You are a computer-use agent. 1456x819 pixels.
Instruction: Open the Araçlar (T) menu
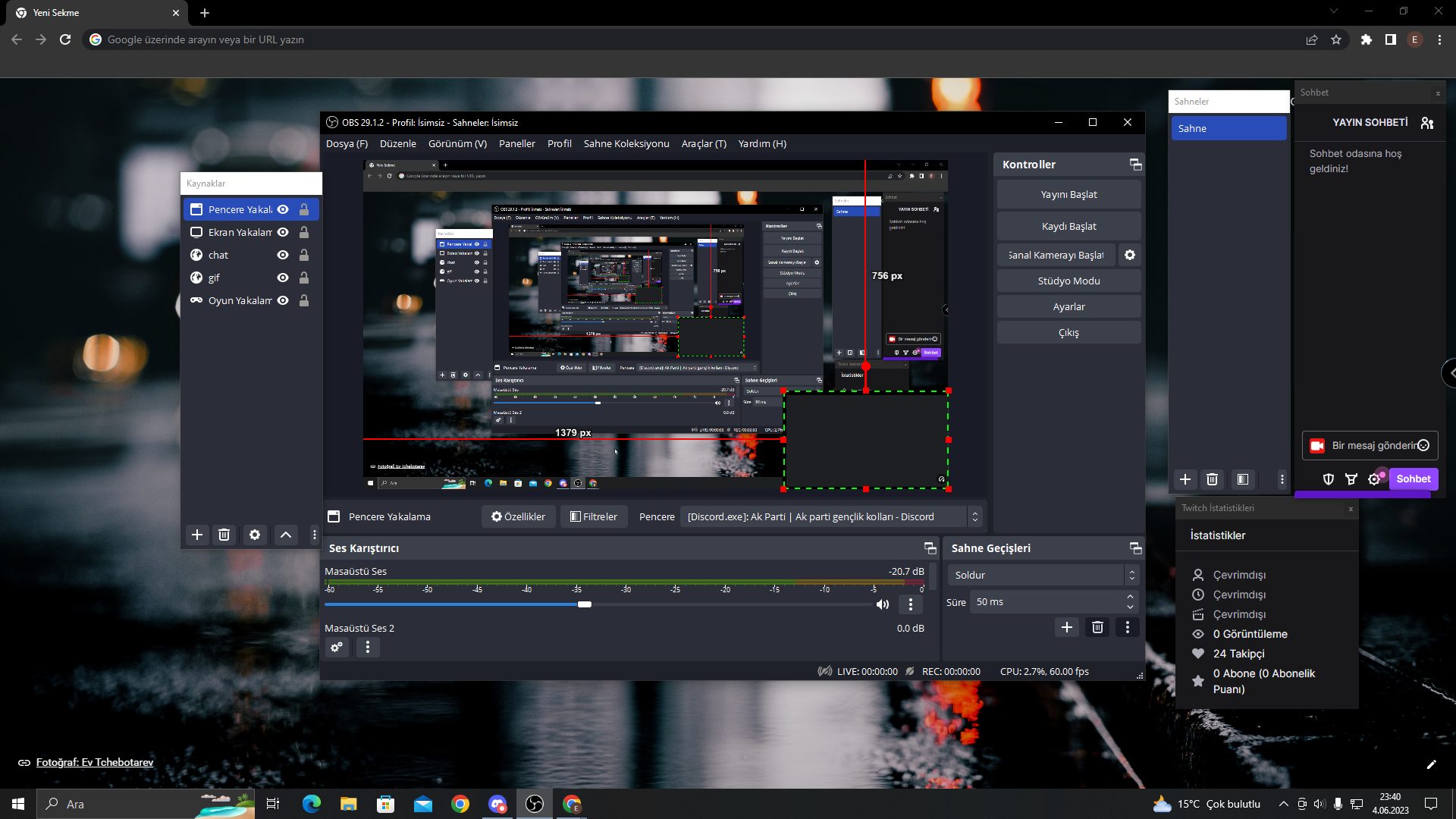703,143
